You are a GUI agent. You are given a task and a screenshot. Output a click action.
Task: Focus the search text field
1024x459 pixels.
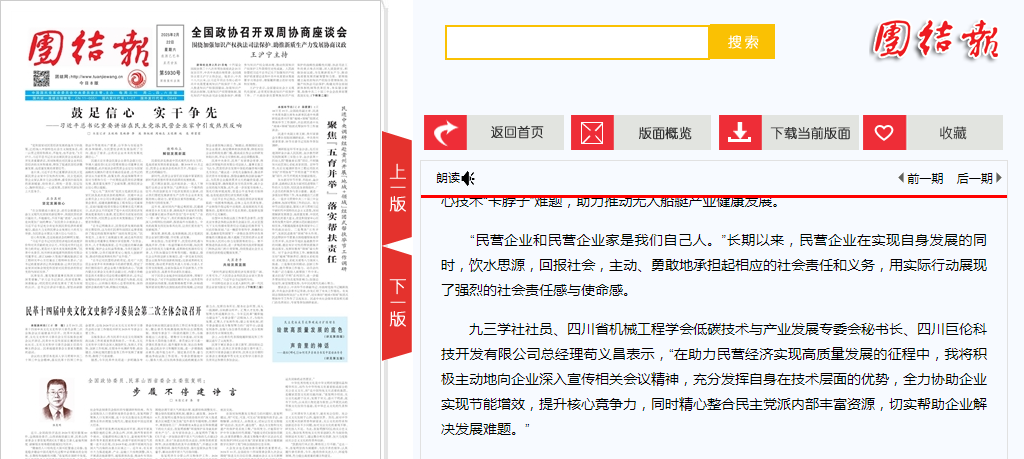coord(577,42)
